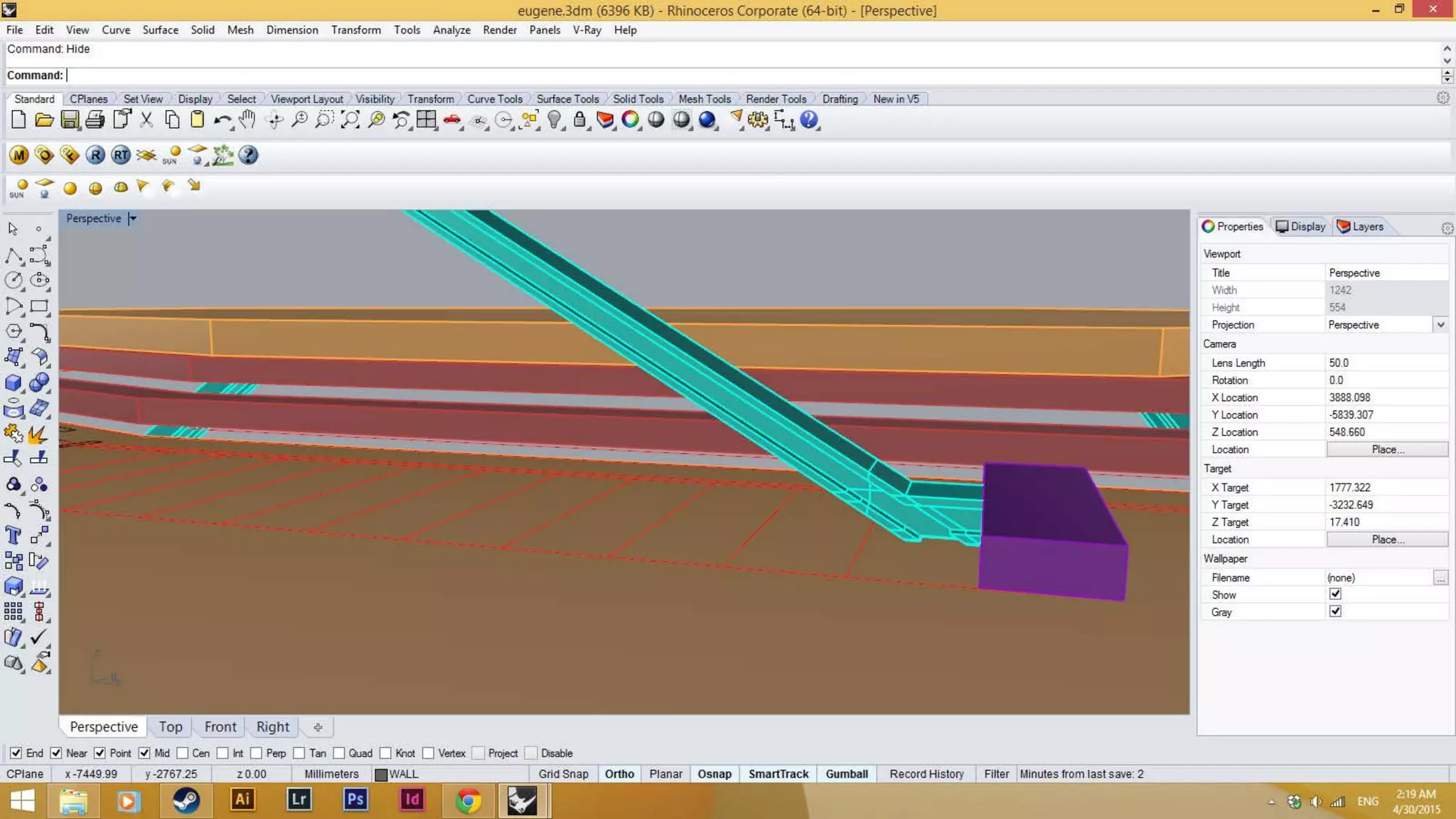Open Options with the gear icon
This screenshot has height=819, width=1456.
pyautogui.click(x=758, y=120)
